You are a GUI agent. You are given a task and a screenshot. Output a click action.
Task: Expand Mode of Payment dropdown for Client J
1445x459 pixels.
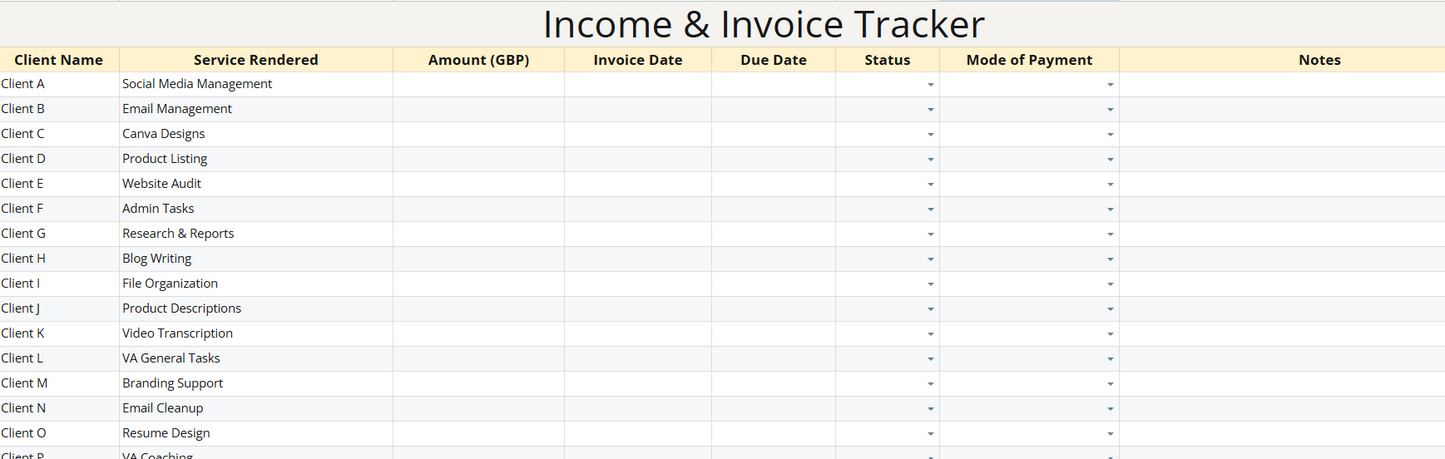(x=1110, y=310)
